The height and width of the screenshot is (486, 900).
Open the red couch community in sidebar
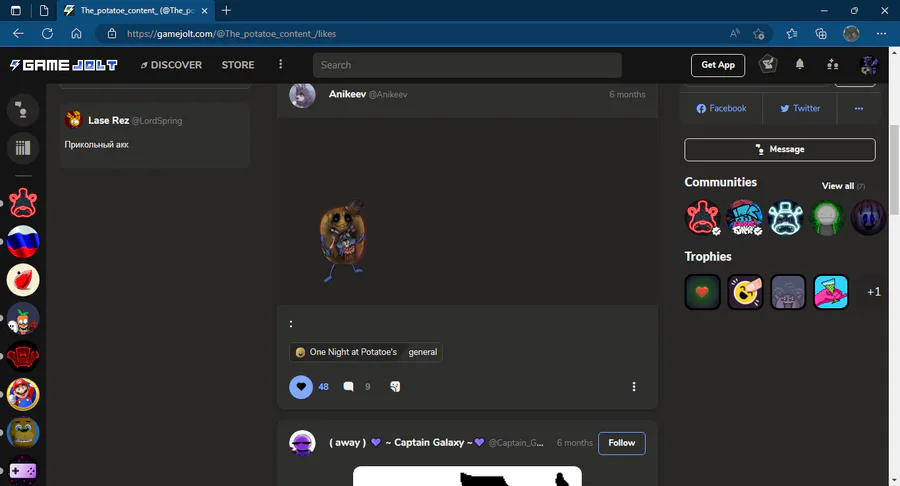point(23,356)
